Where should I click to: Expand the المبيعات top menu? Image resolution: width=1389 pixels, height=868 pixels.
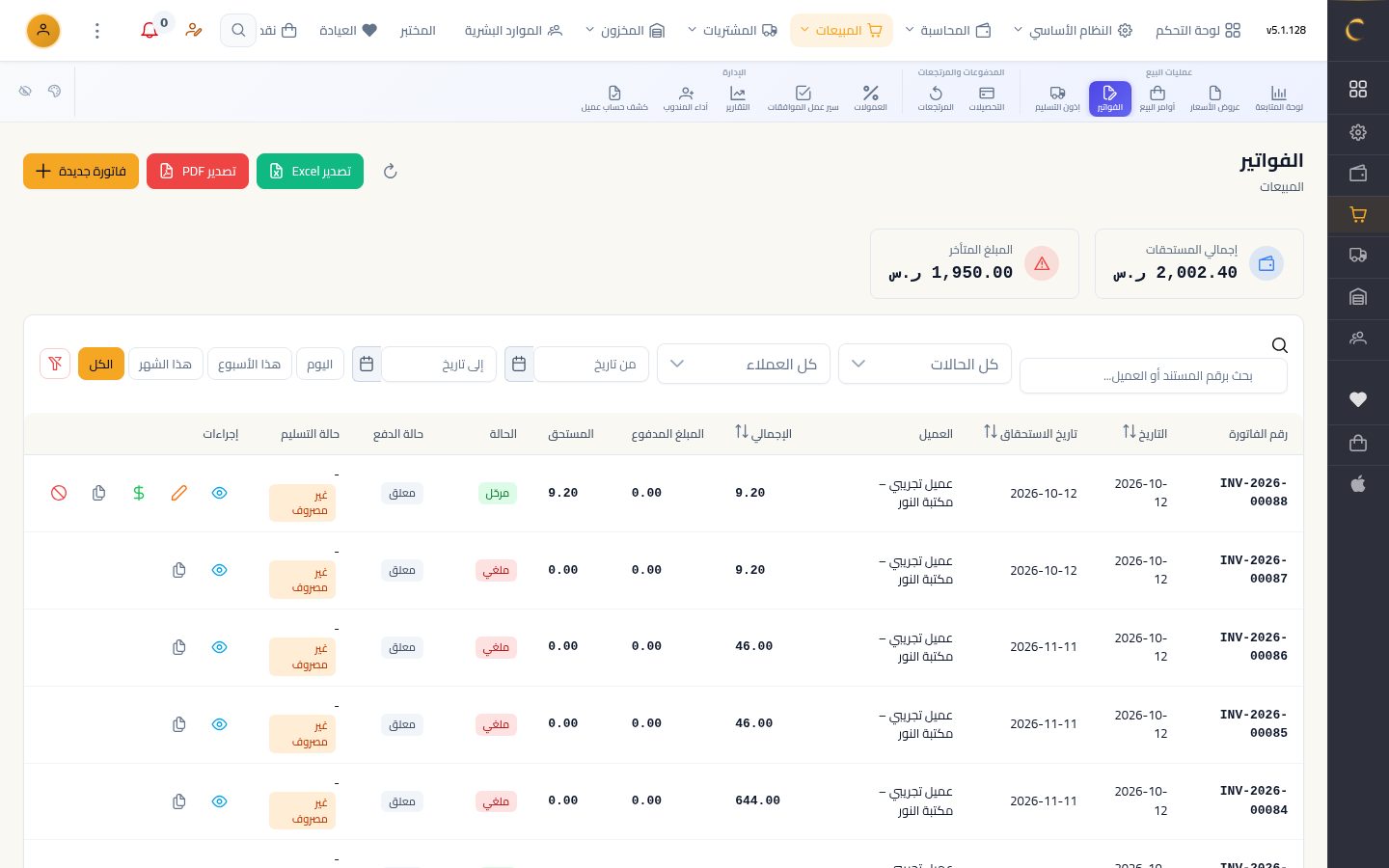(x=841, y=30)
